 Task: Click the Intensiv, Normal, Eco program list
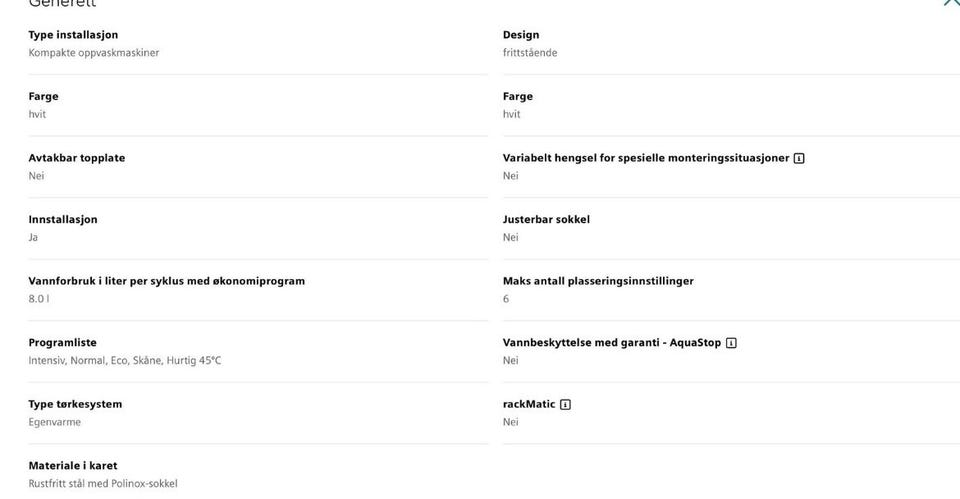(x=124, y=361)
